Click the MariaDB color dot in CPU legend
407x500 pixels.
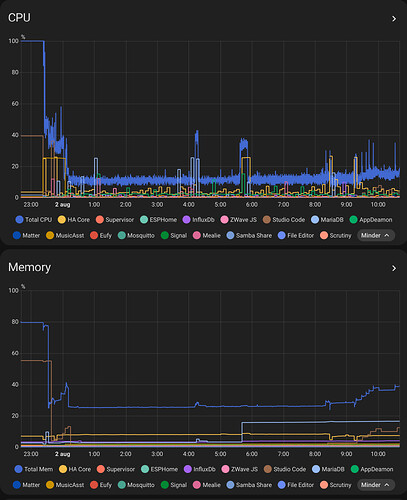click(315, 220)
